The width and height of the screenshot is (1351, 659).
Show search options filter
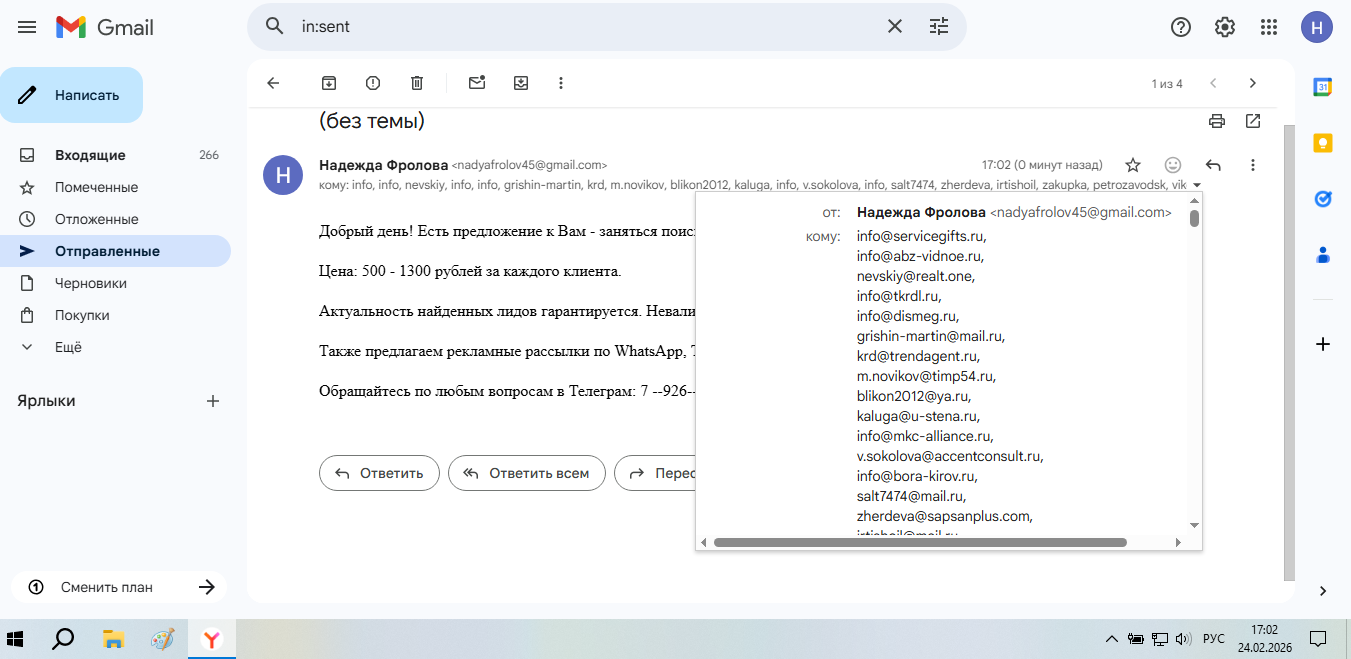[938, 27]
